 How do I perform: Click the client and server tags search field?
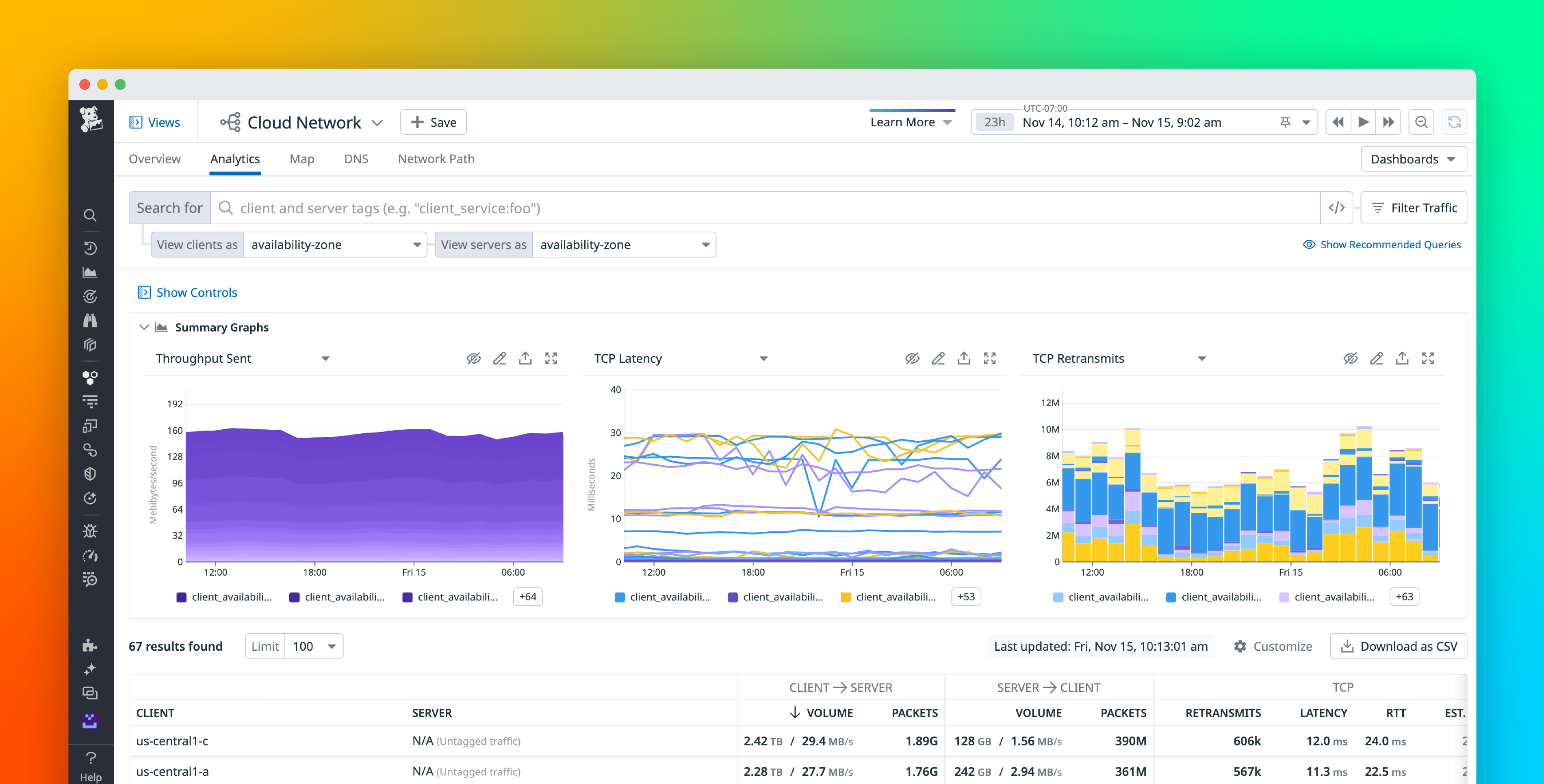pyautogui.click(x=719, y=208)
